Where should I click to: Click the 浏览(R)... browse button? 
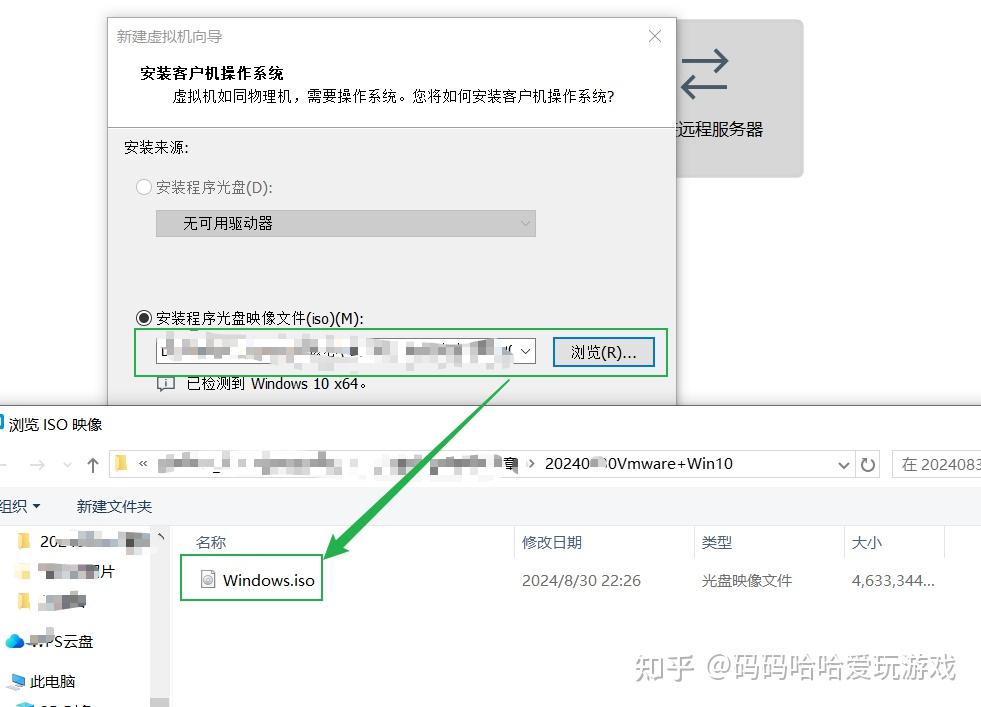point(604,351)
